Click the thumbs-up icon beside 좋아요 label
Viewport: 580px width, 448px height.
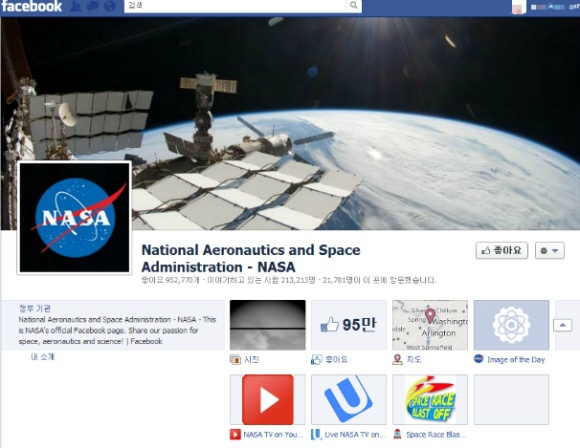point(317,360)
